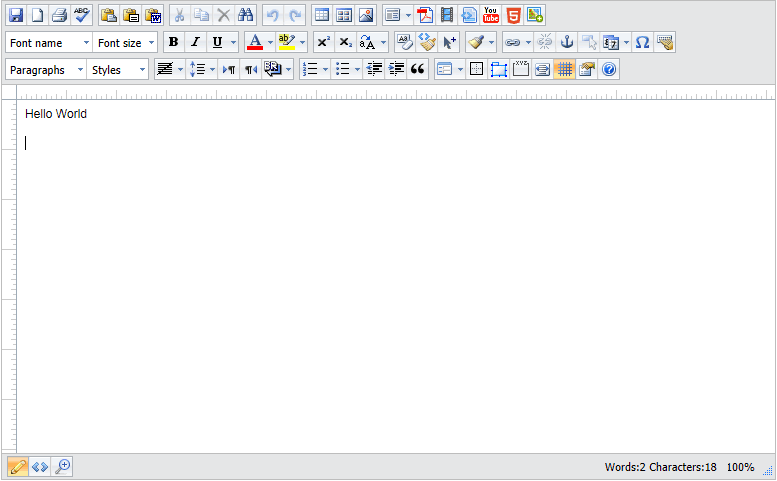
Task: Toggle Bold formatting
Action: click(173, 42)
